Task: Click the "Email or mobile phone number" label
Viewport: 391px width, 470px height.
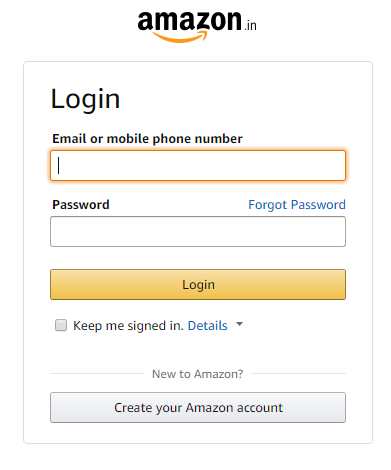Action: click(147, 139)
